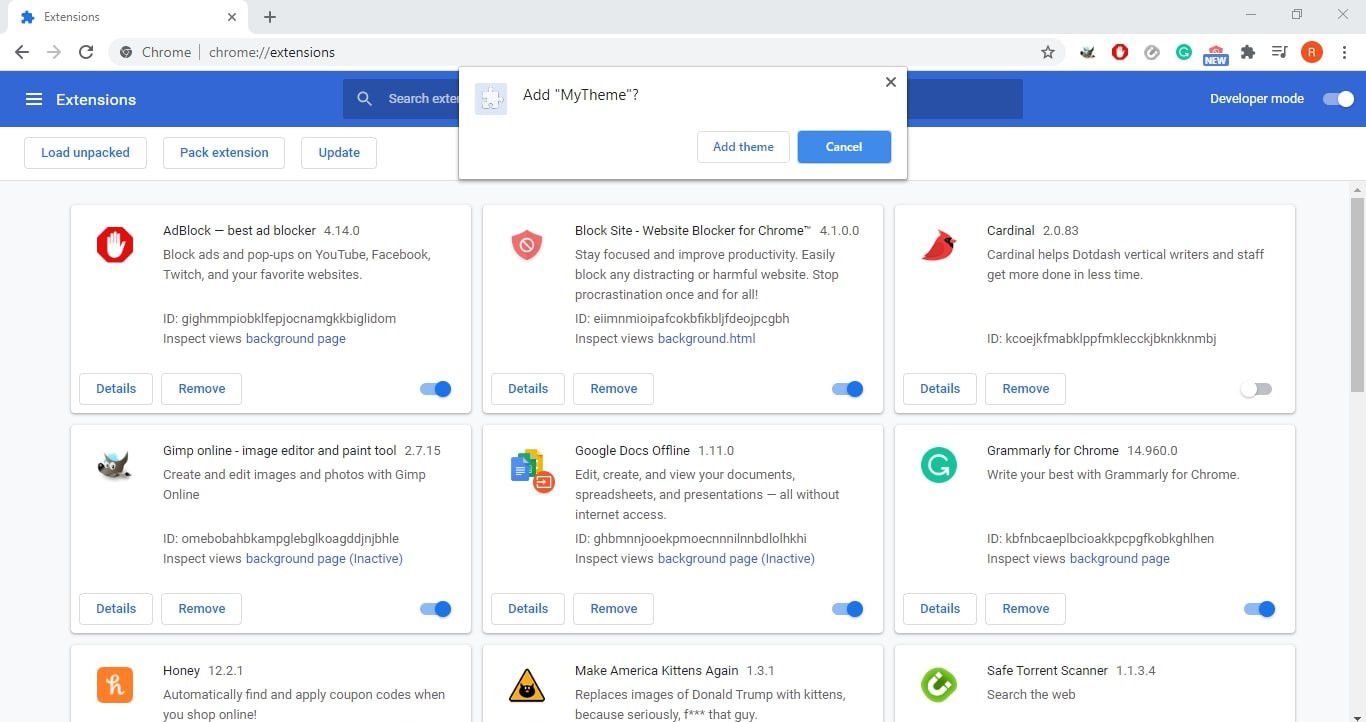Viewport: 1366px width, 722px height.
Task: Click the Google Docs Offline icon
Action: point(532,470)
